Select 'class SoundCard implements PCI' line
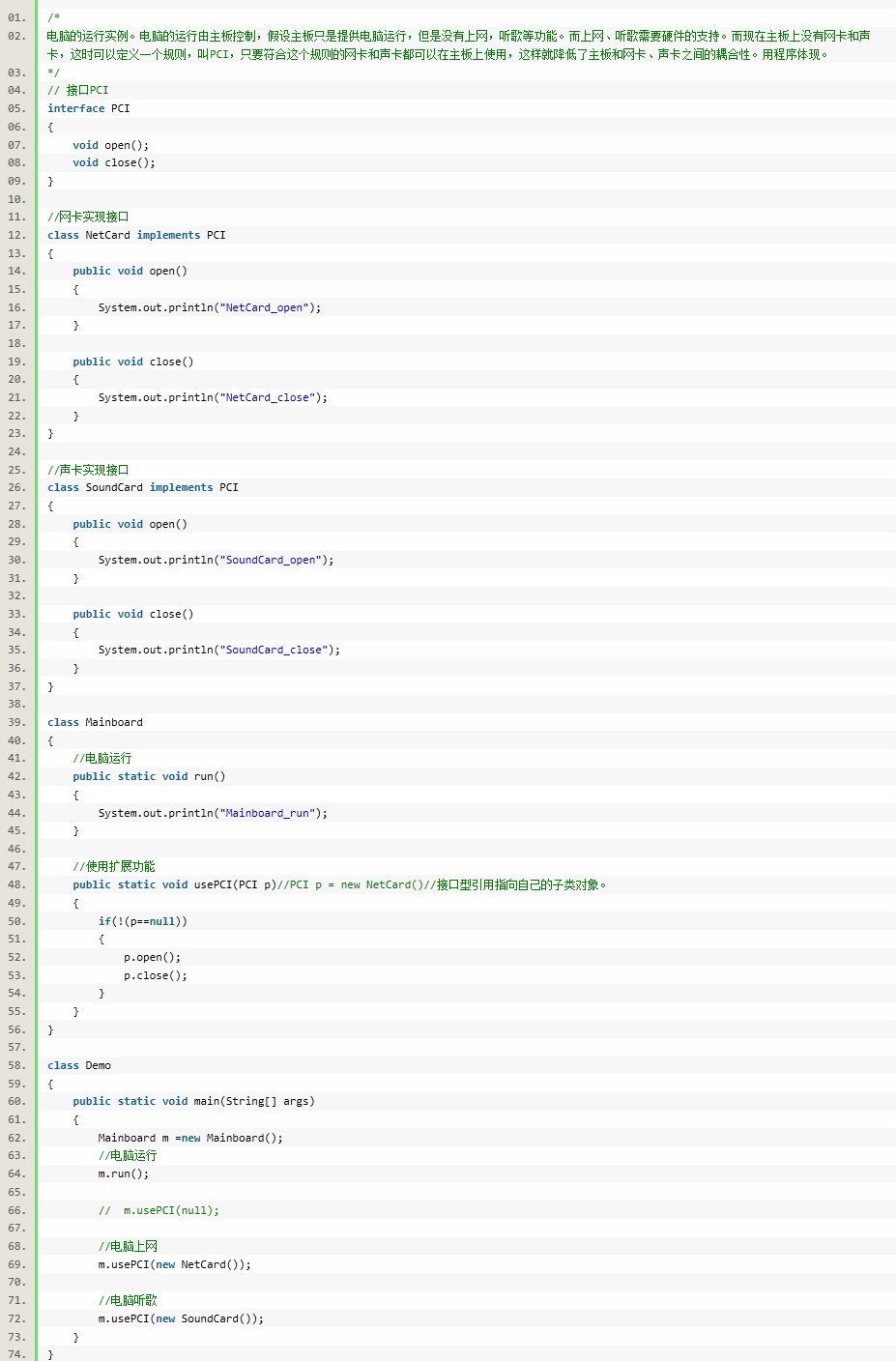 tap(143, 487)
